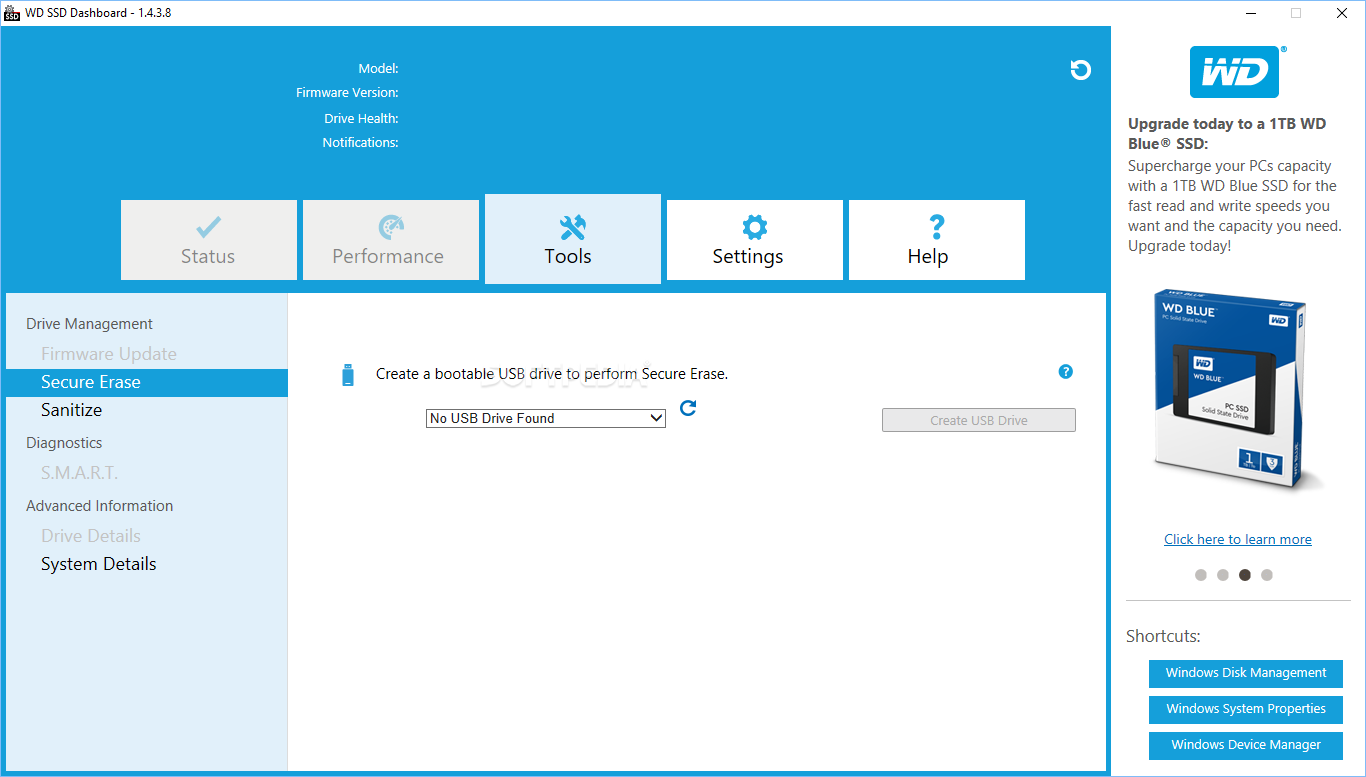Expand the No USB Drive Found dropdown
Viewport: 1366px width, 777px height.
[x=546, y=418]
